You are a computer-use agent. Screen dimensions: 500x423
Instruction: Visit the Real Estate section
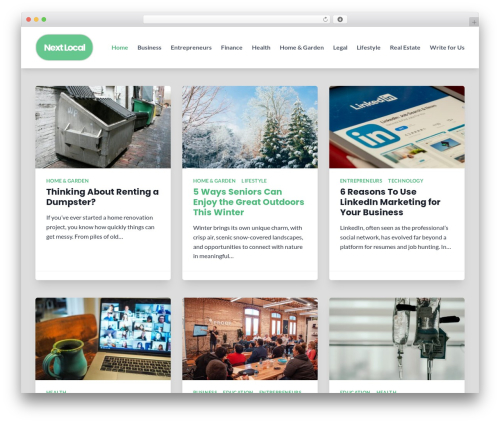(405, 48)
